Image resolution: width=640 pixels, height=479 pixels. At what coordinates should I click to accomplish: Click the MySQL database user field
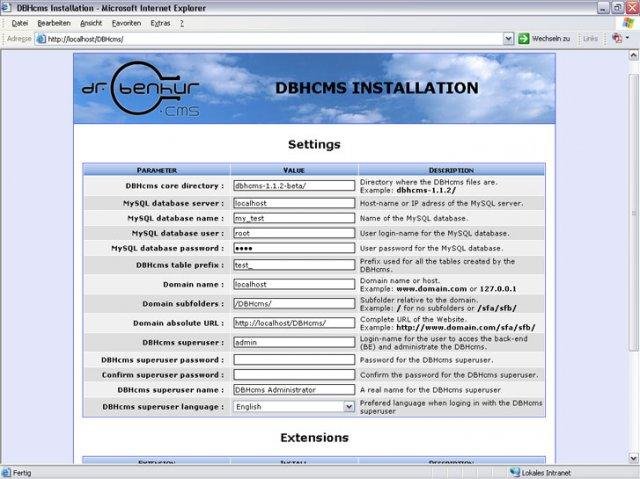click(x=294, y=233)
